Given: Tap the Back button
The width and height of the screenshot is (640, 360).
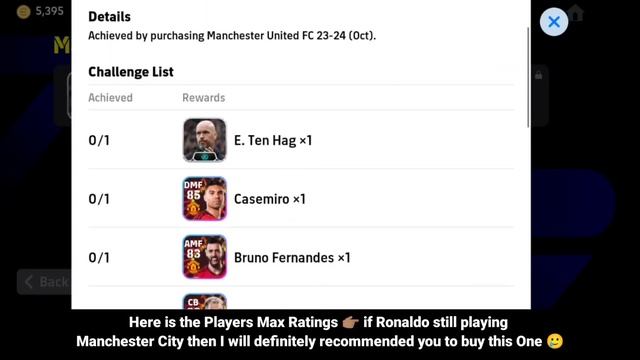Looking at the screenshot, I should click(44, 282).
